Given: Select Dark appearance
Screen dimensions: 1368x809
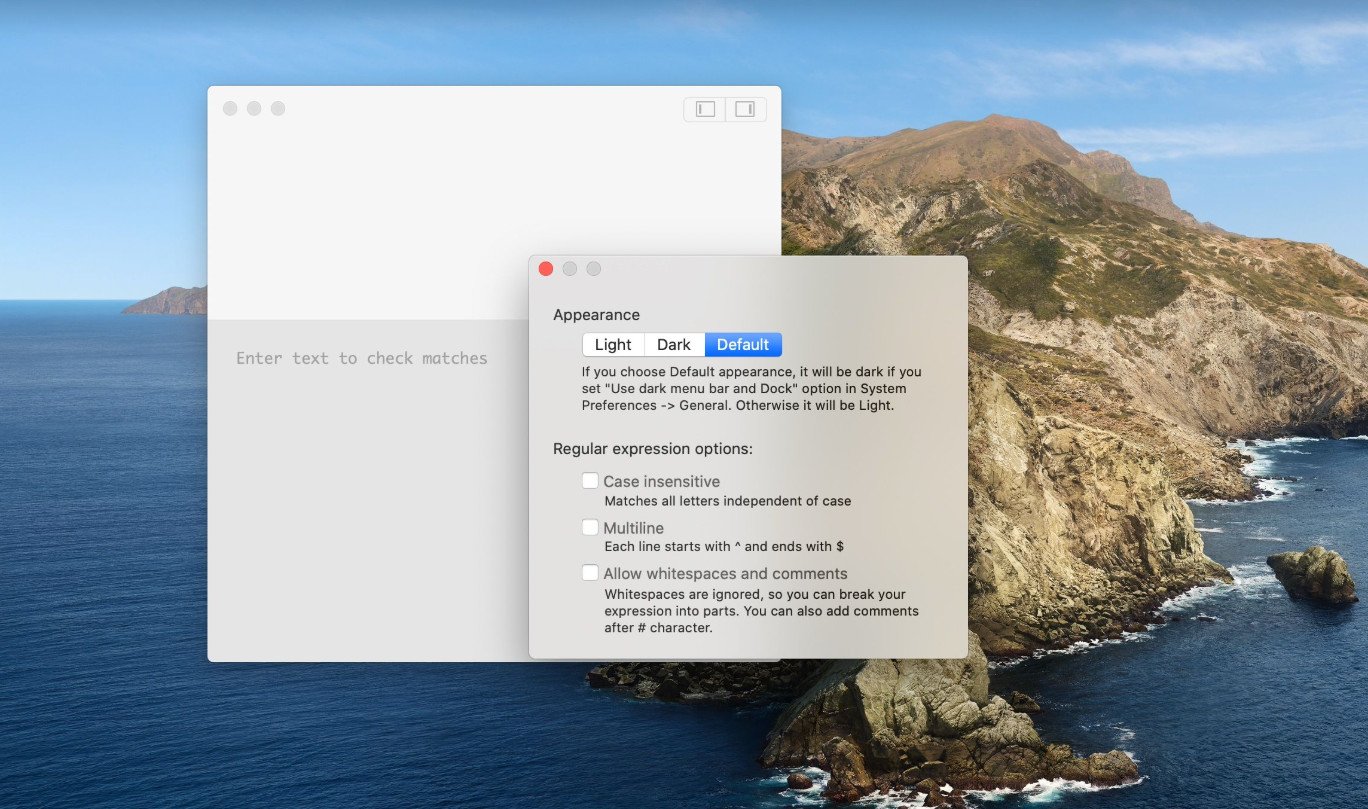Looking at the screenshot, I should point(674,344).
